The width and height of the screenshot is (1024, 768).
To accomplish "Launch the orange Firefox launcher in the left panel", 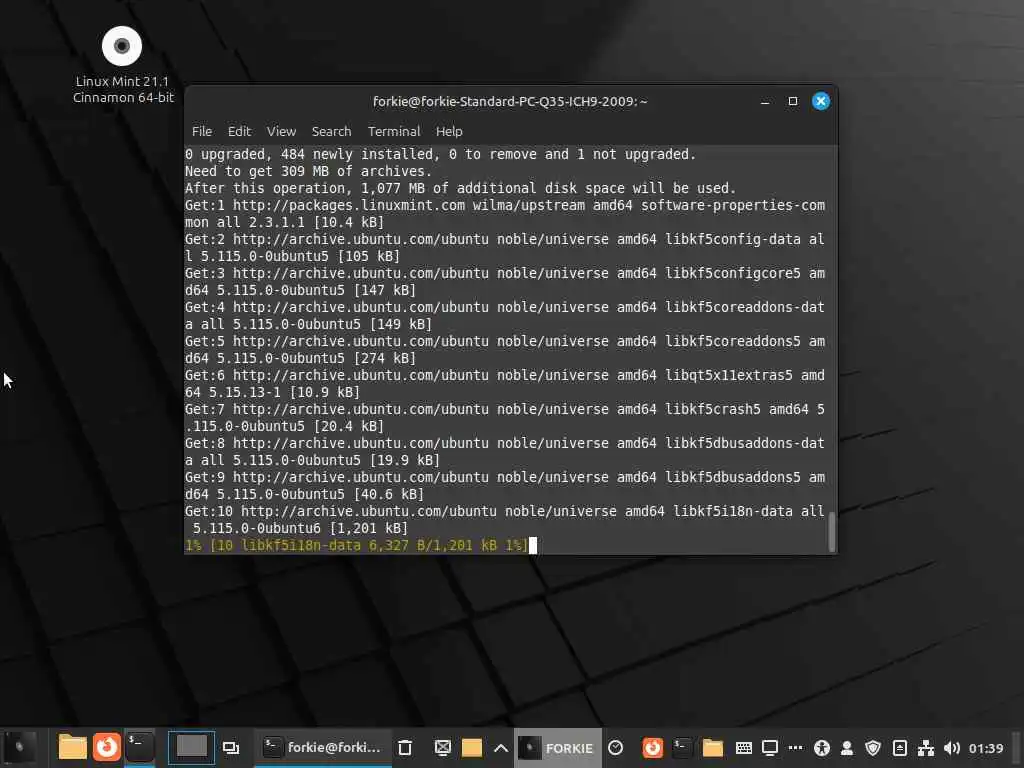I will [106, 747].
